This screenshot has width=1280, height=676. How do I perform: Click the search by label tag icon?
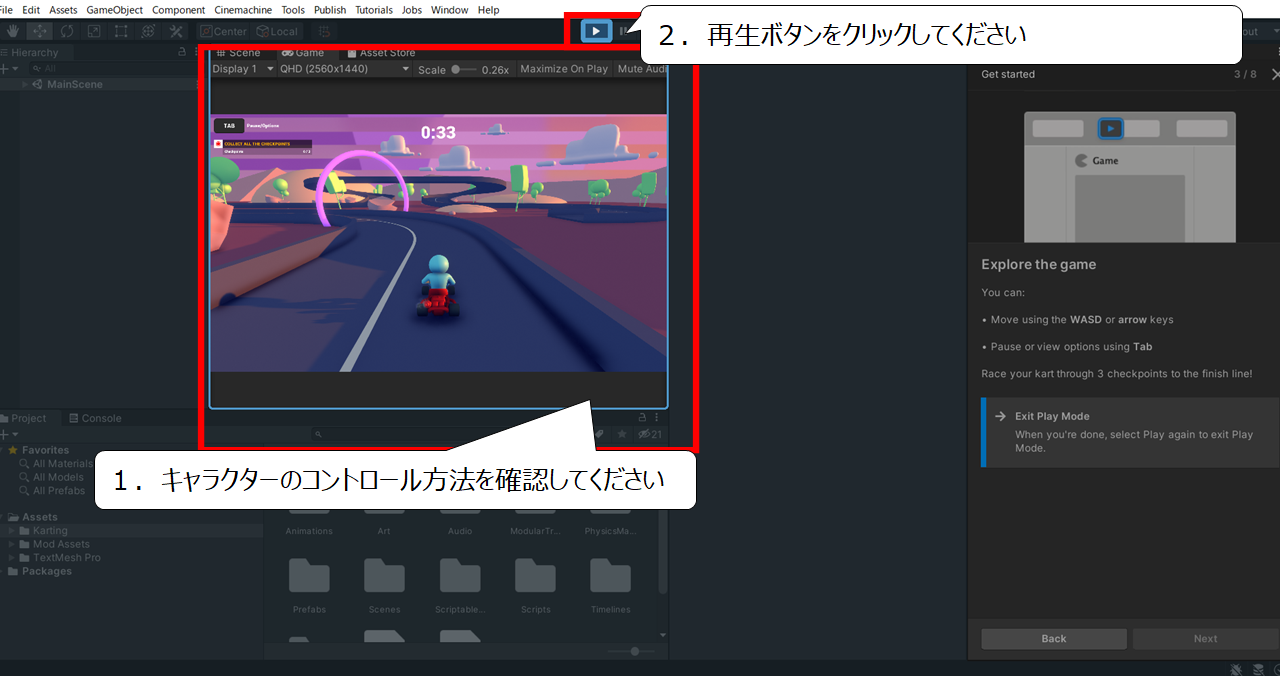[599, 434]
